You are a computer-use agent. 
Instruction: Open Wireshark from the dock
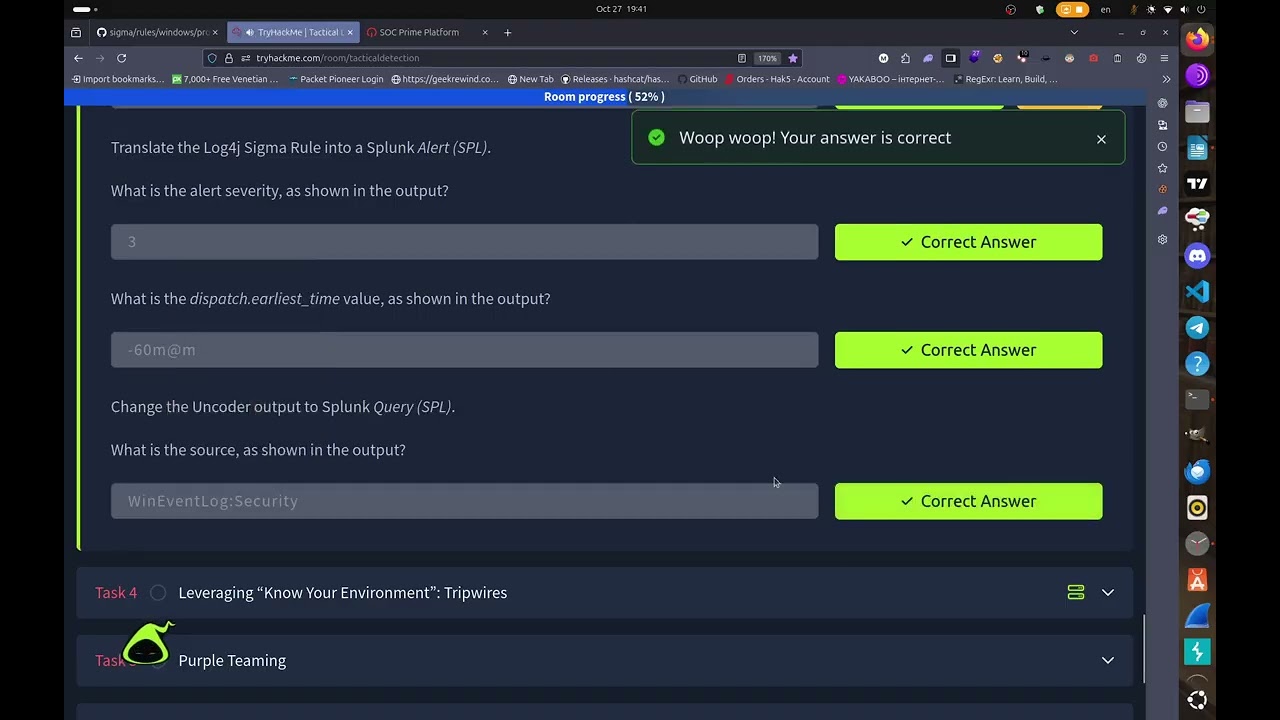tap(1197, 616)
